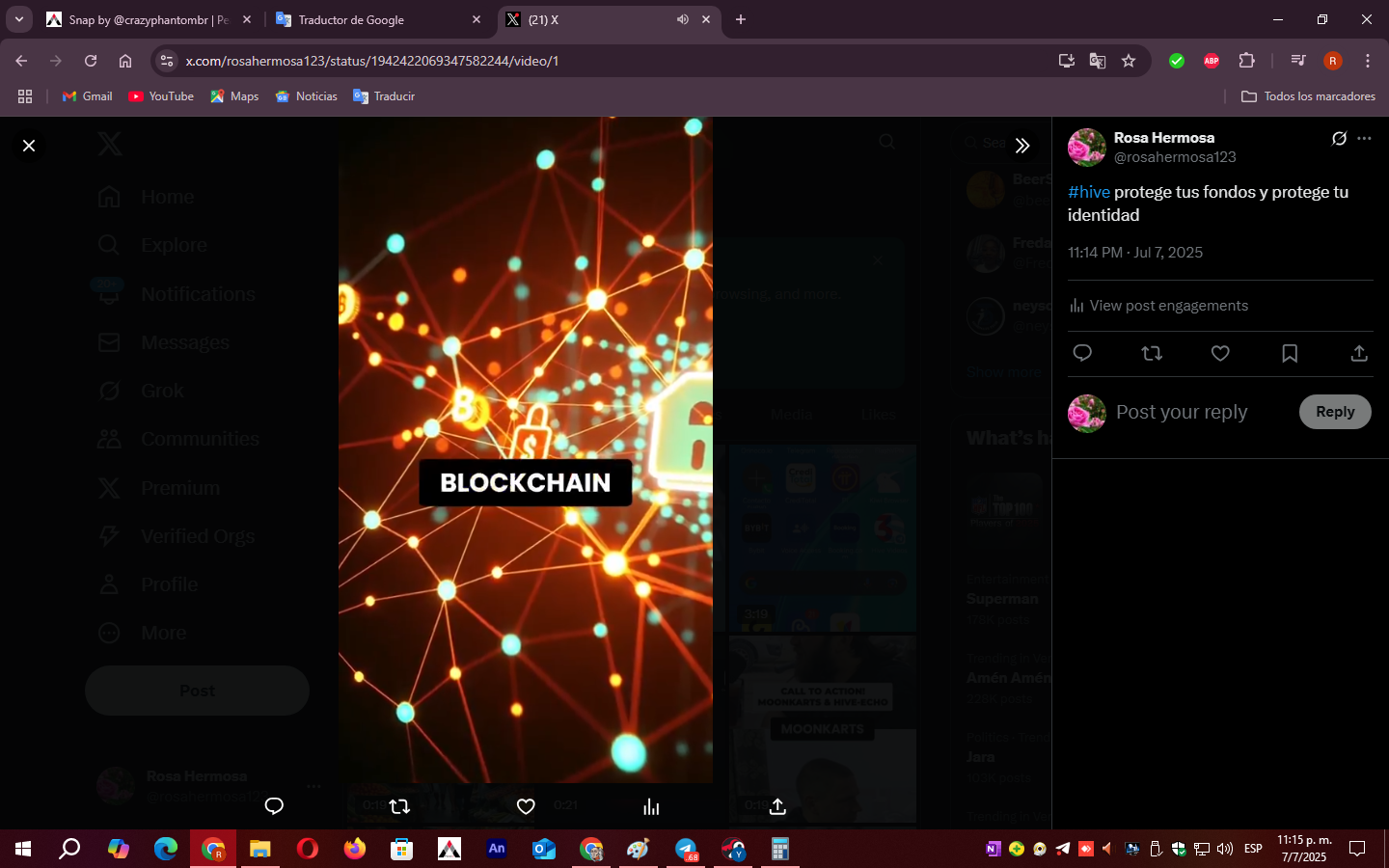Click the address bar URL
Image resolution: width=1389 pixels, height=868 pixels.
tap(372, 61)
